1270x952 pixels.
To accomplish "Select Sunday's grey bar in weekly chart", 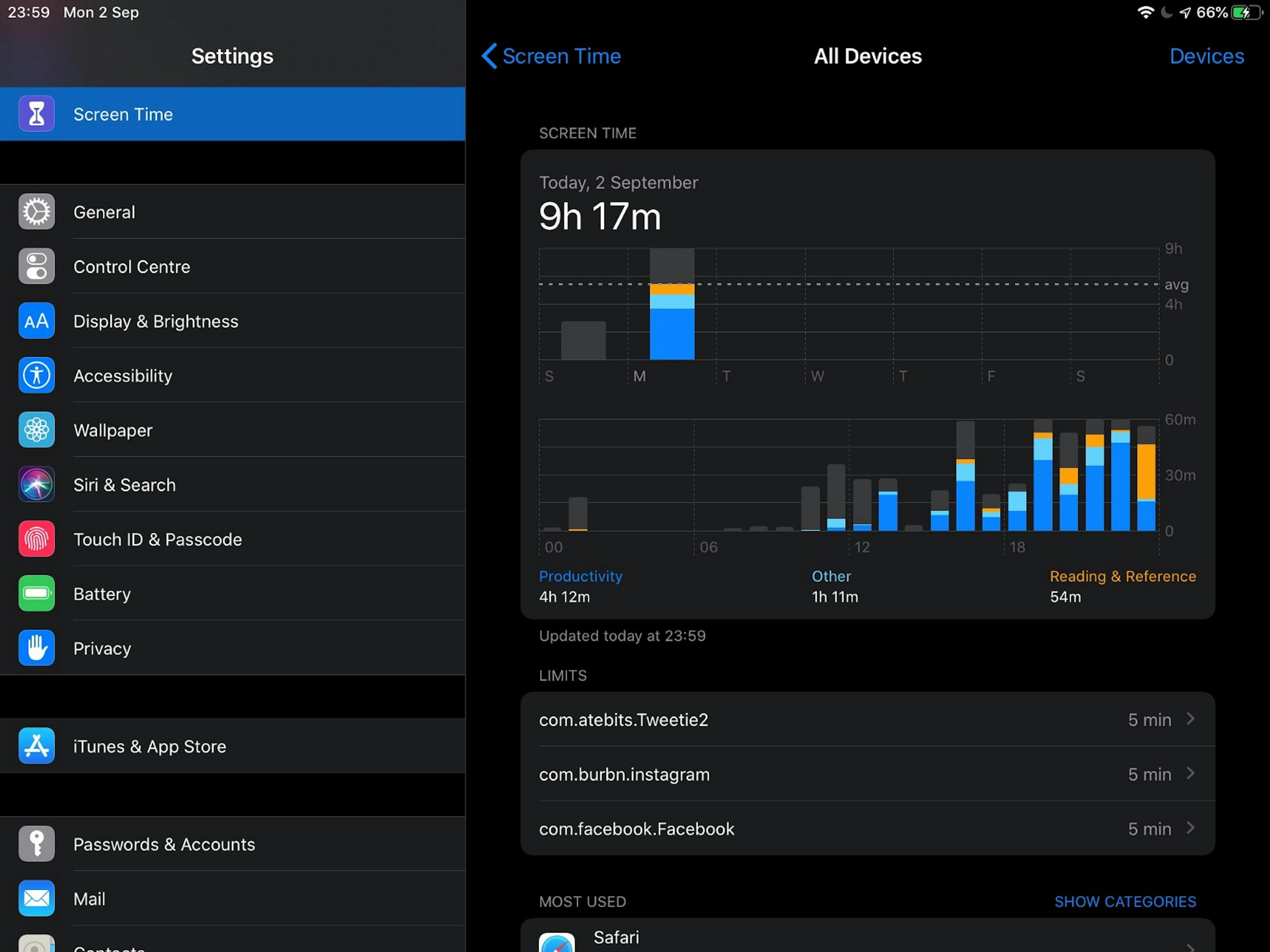I will tap(583, 340).
